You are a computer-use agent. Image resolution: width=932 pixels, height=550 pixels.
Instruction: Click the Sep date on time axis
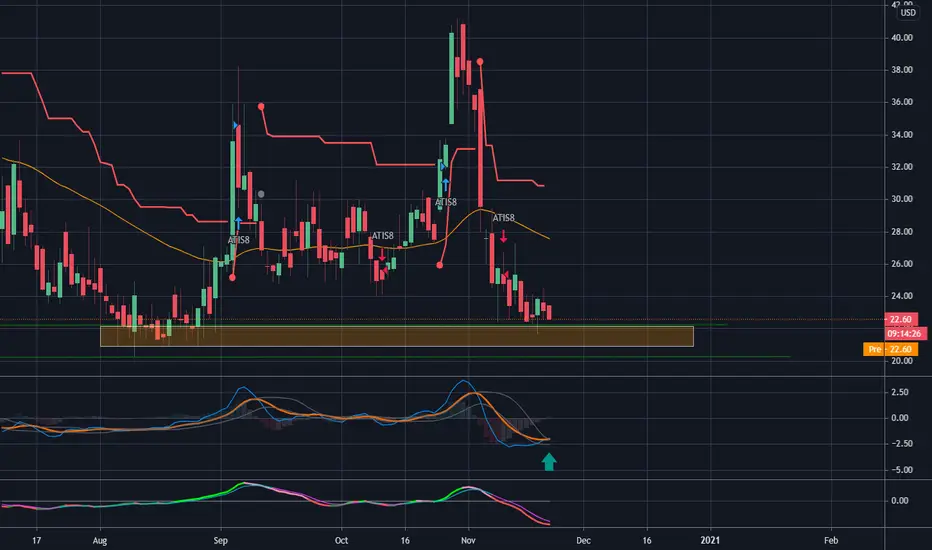click(x=221, y=540)
